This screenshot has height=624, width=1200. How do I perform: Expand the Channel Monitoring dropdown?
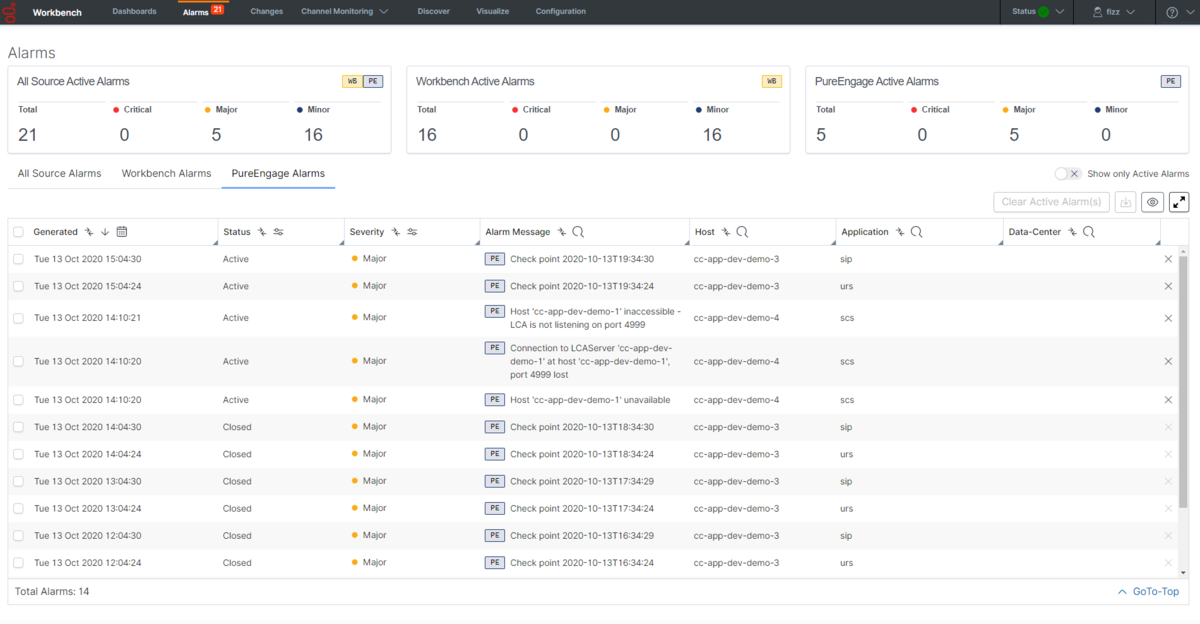(344, 12)
